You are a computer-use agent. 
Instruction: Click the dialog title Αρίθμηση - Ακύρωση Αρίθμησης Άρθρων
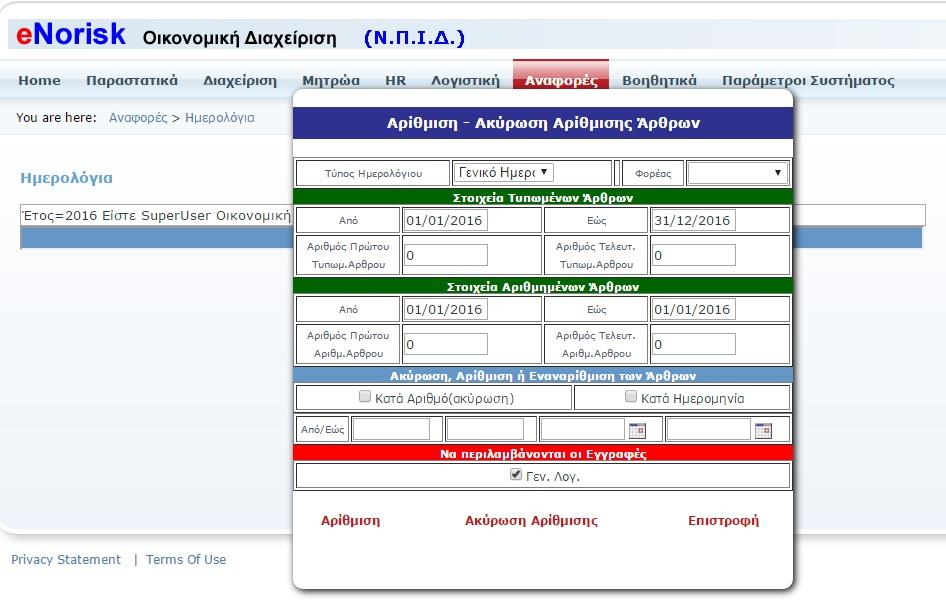542,123
